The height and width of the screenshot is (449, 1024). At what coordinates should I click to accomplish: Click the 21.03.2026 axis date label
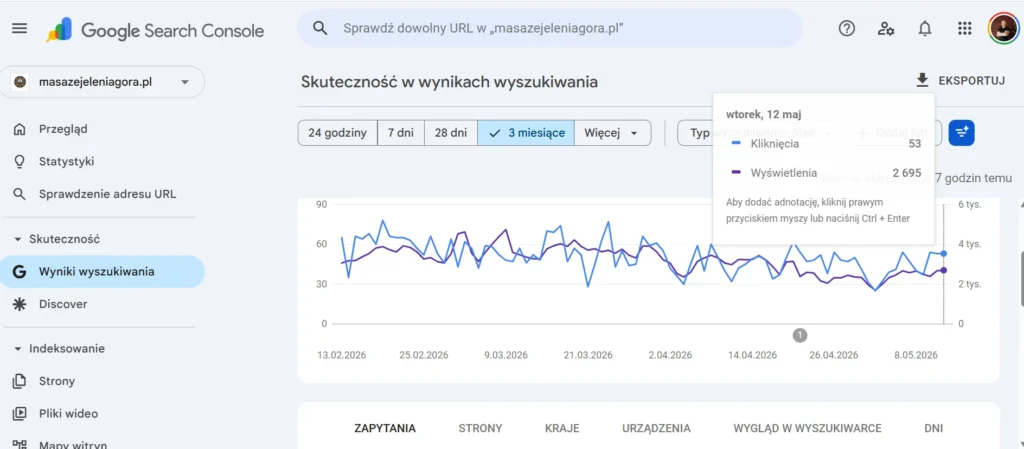[588, 356]
